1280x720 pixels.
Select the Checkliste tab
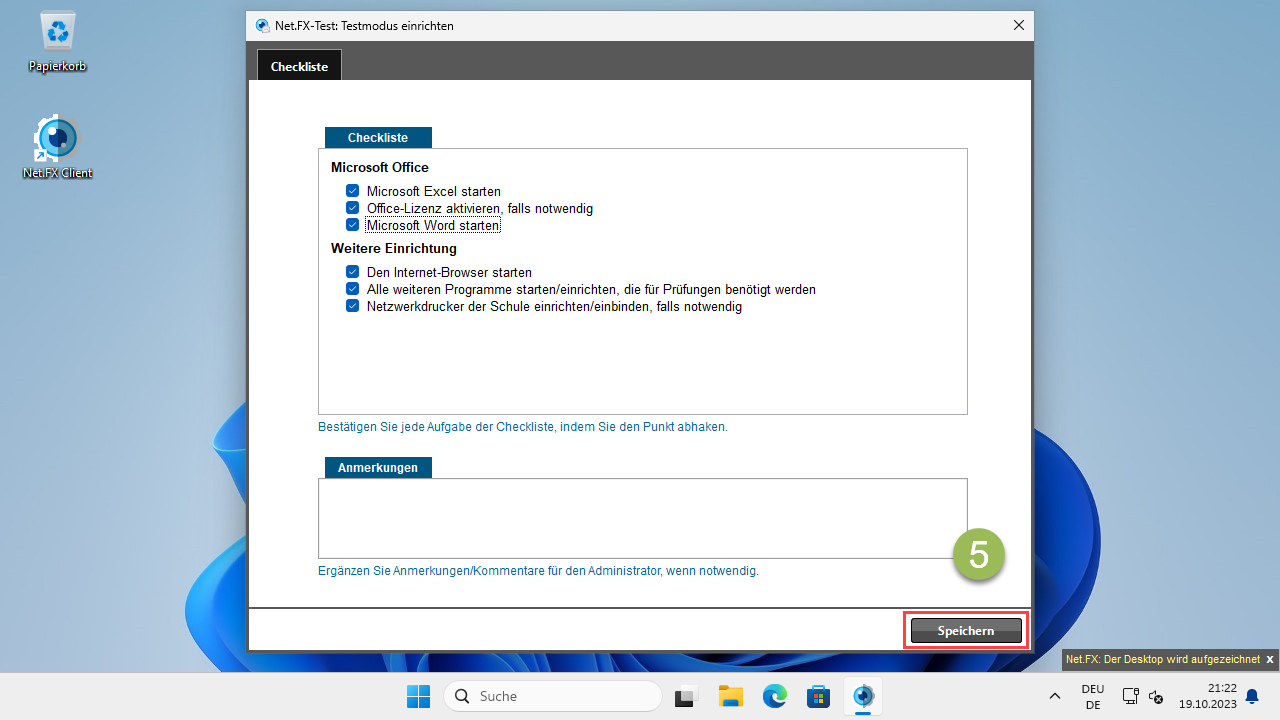[x=299, y=66]
